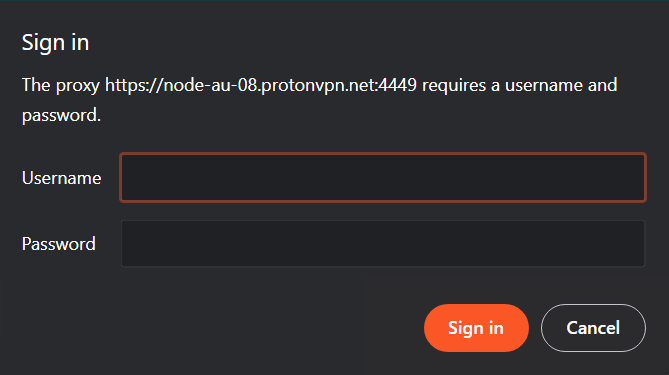Click the outlined Cancel button
Screen dimensions: 669x375
pos(593,328)
